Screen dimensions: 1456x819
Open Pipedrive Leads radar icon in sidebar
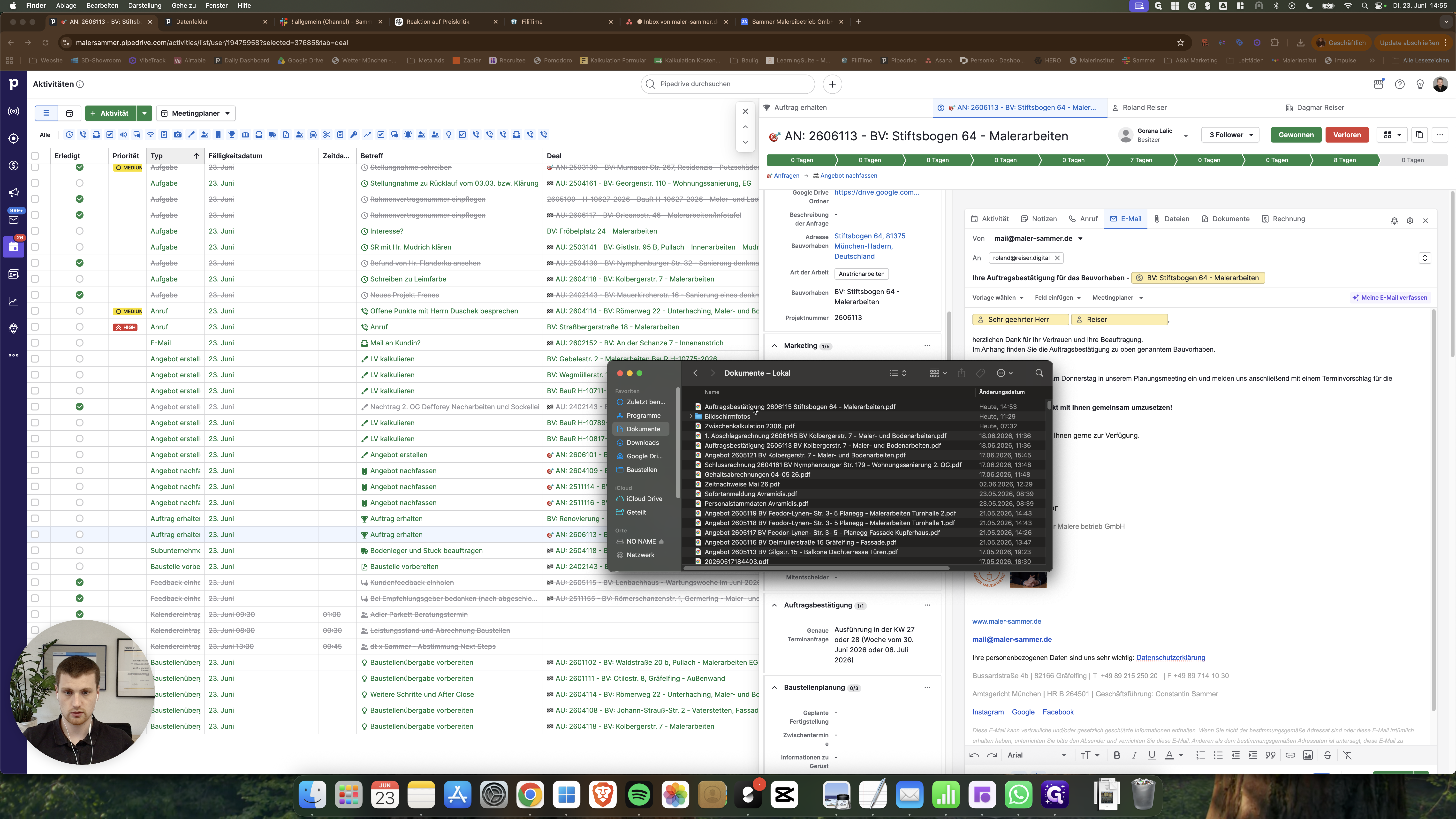coord(14,111)
